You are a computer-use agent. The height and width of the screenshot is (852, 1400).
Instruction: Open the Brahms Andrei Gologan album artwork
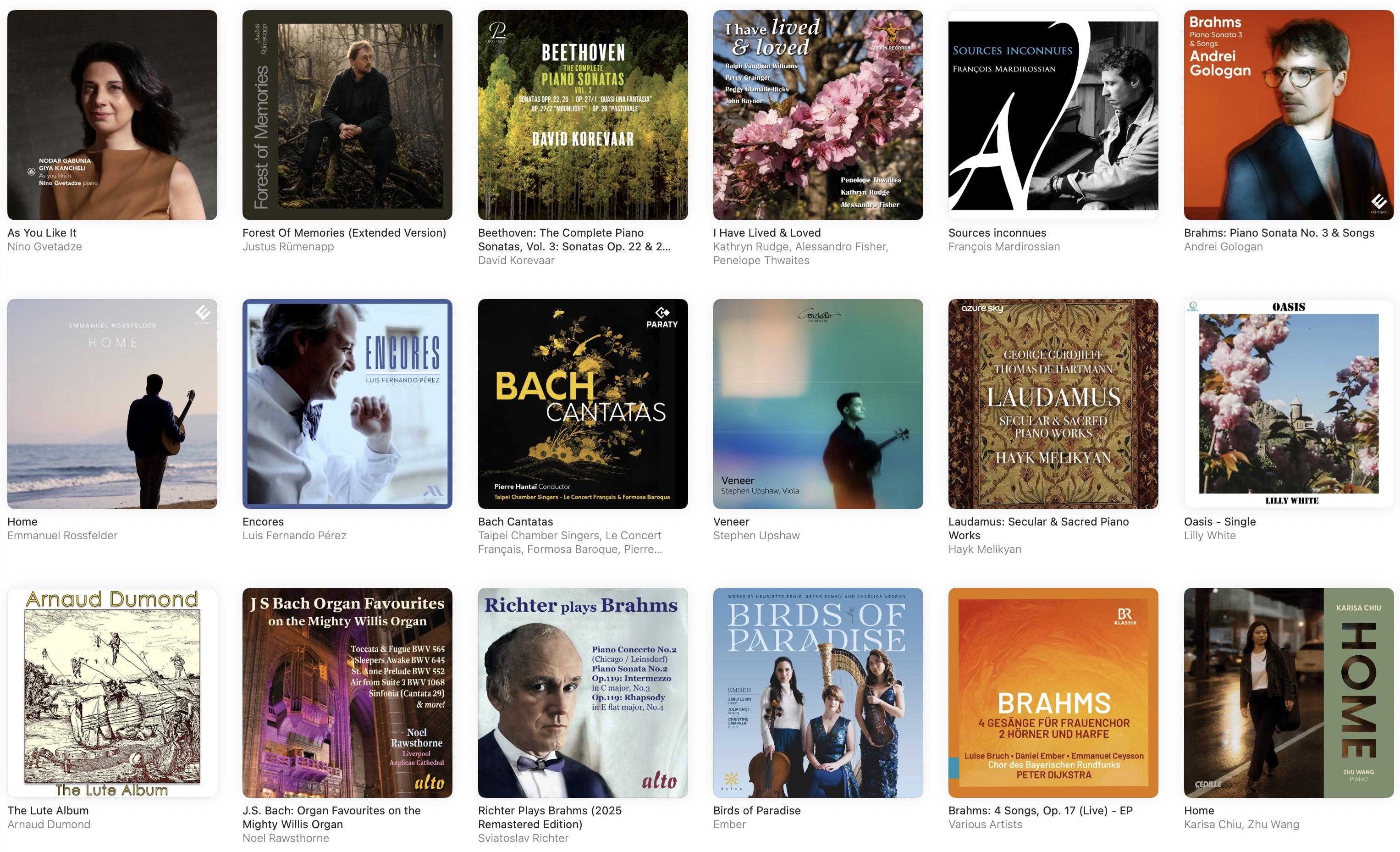[1289, 115]
